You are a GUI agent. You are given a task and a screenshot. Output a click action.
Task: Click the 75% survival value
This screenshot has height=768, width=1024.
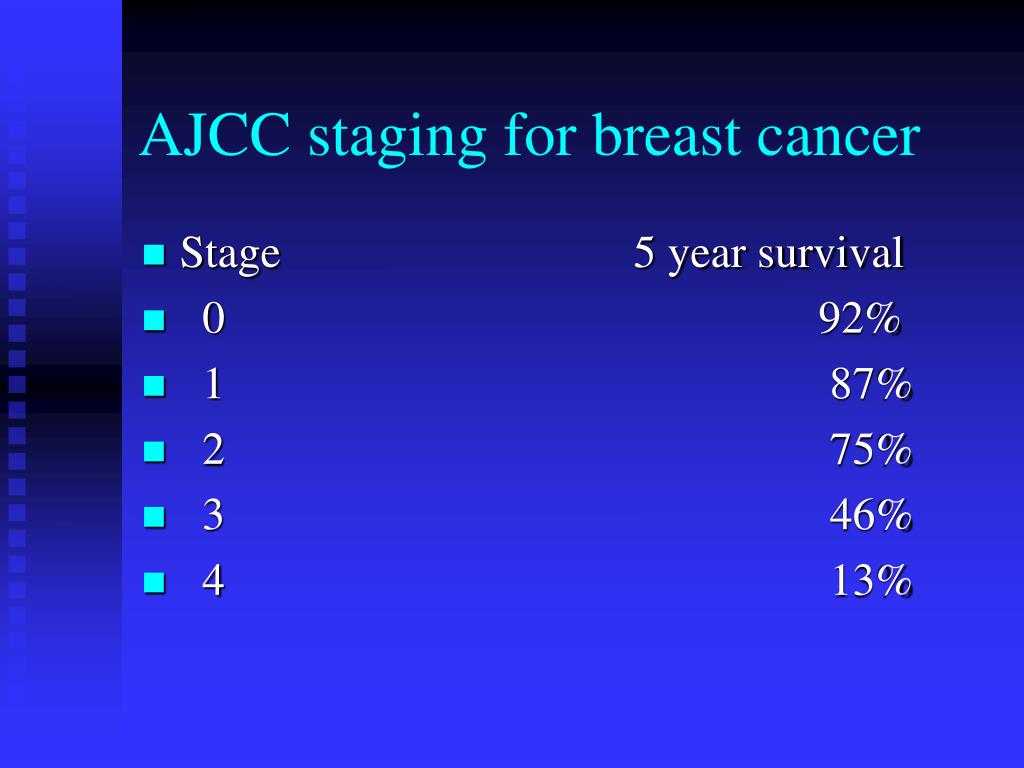871,450
